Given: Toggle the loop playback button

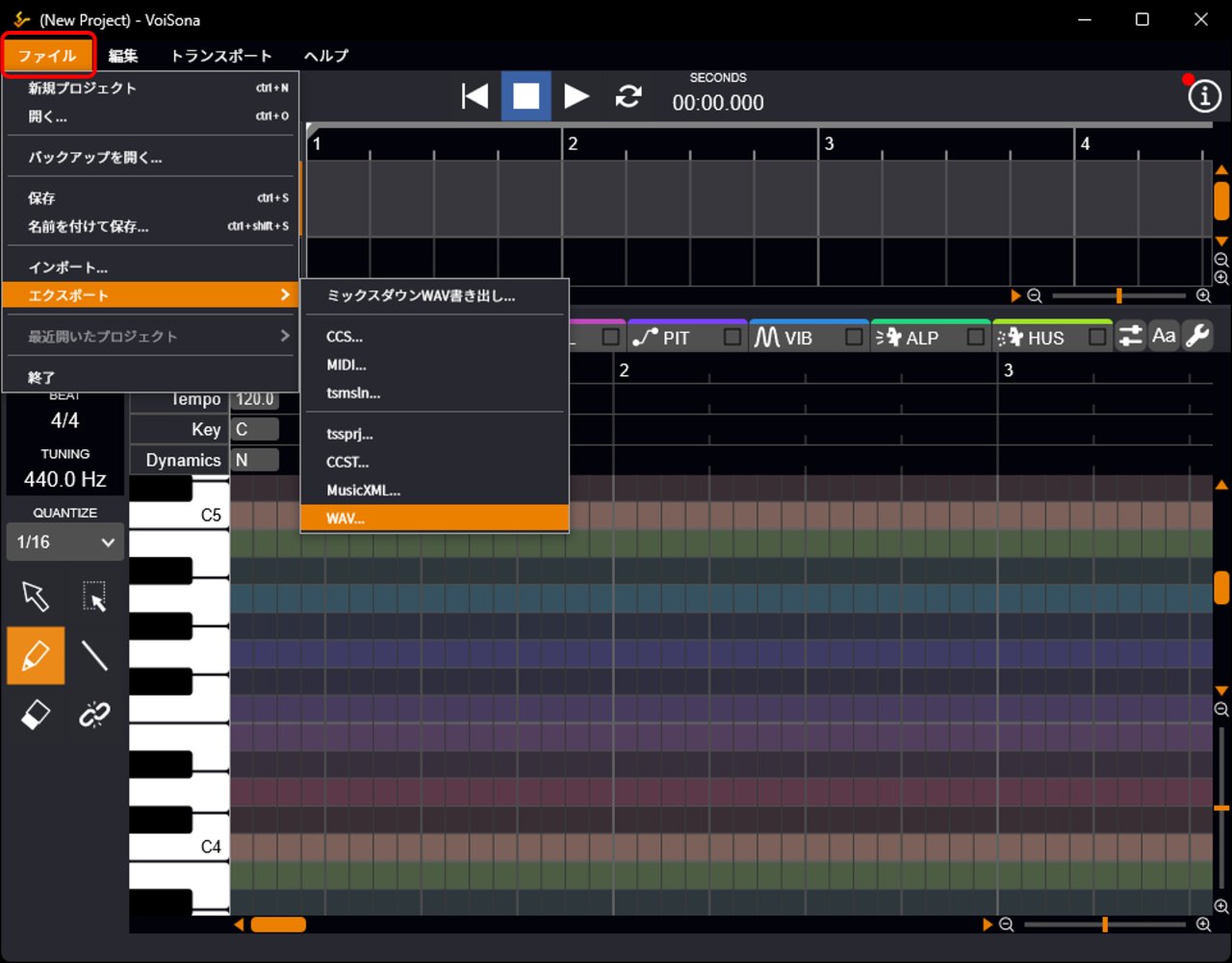Looking at the screenshot, I should pos(629,96).
